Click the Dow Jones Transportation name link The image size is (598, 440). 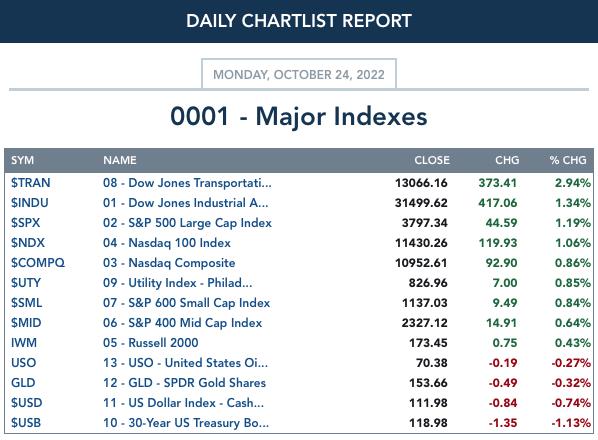tap(187, 183)
